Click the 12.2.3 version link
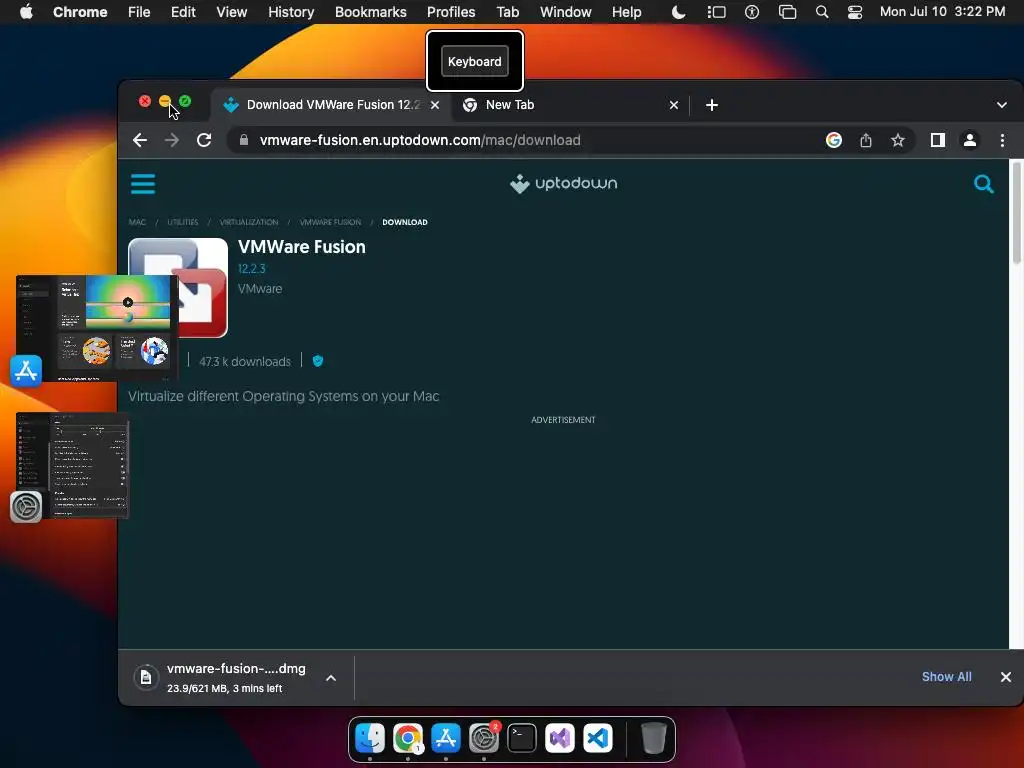Image resolution: width=1024 pixels, height=768 pixels. (251, 268)
